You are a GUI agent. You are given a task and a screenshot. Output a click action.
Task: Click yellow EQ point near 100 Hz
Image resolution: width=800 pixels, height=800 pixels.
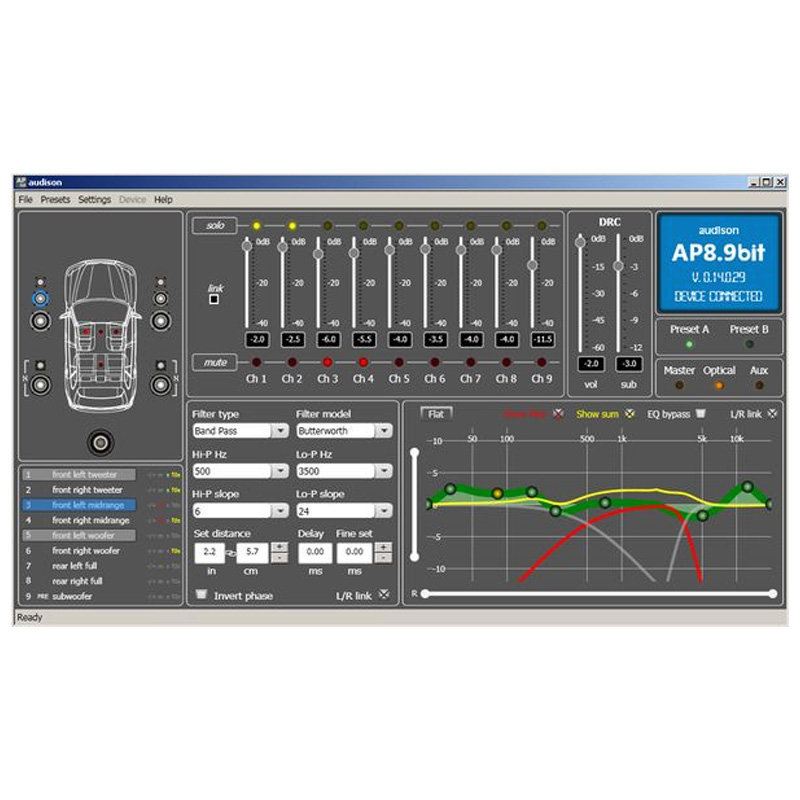[x=497, y=493]
